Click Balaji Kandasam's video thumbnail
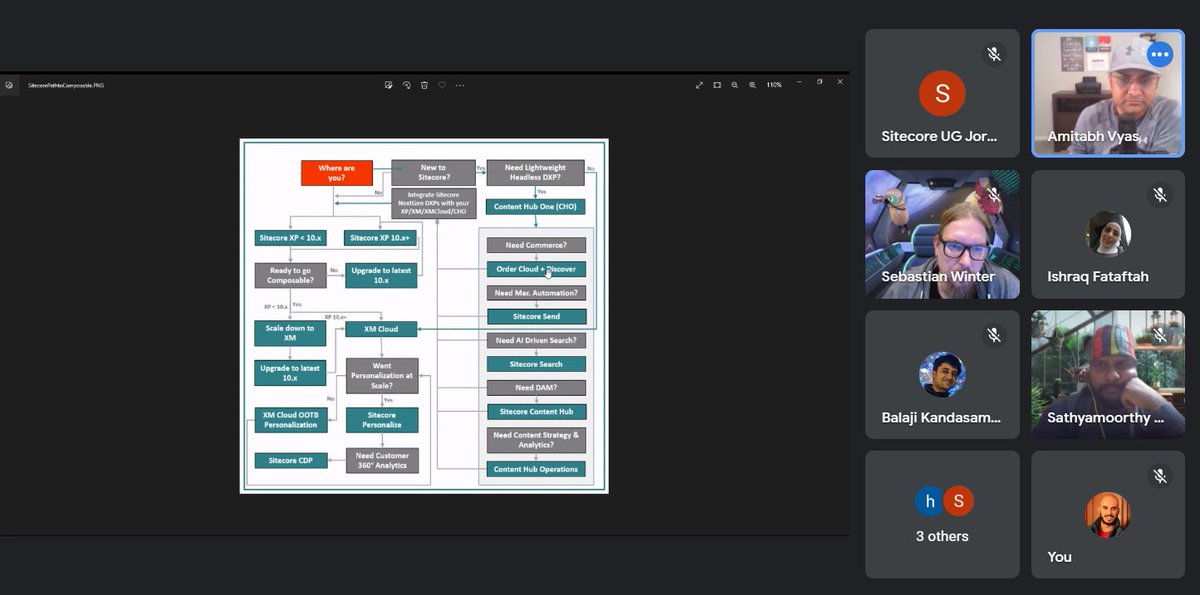 pos(941,374)
